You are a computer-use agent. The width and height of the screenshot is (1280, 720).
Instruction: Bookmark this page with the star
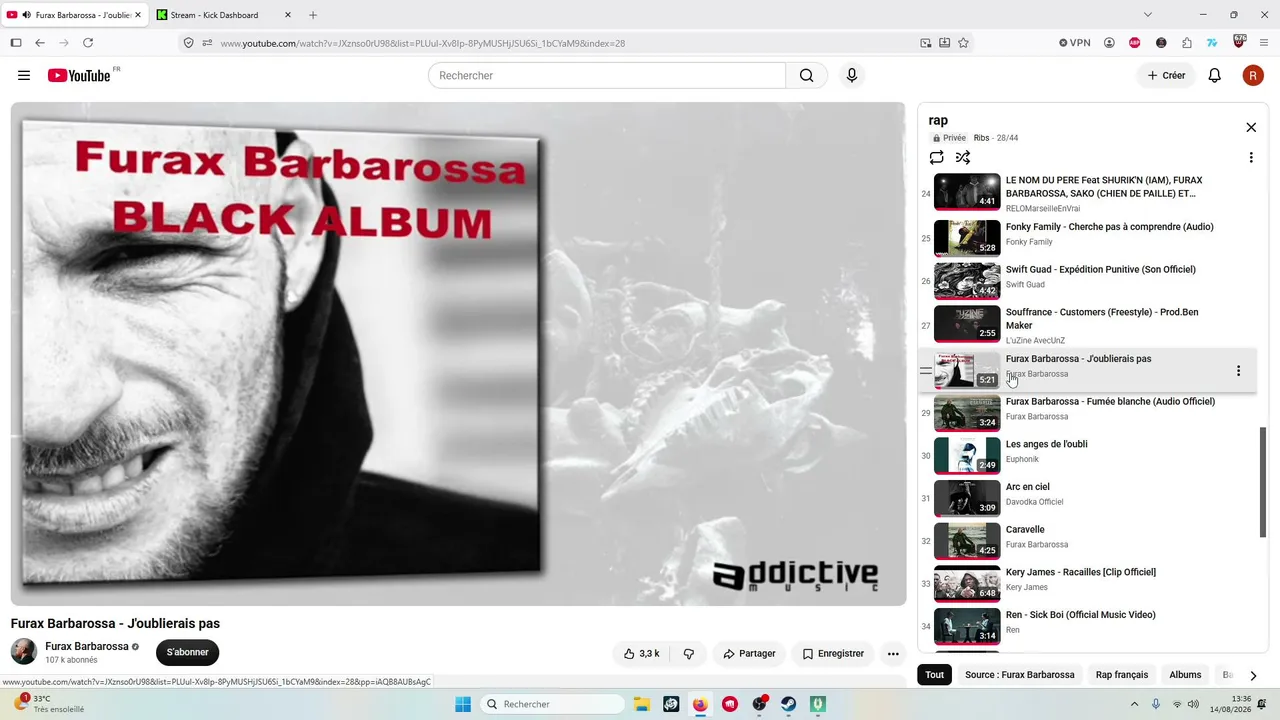pyautogui.click(x=964, y=43)
